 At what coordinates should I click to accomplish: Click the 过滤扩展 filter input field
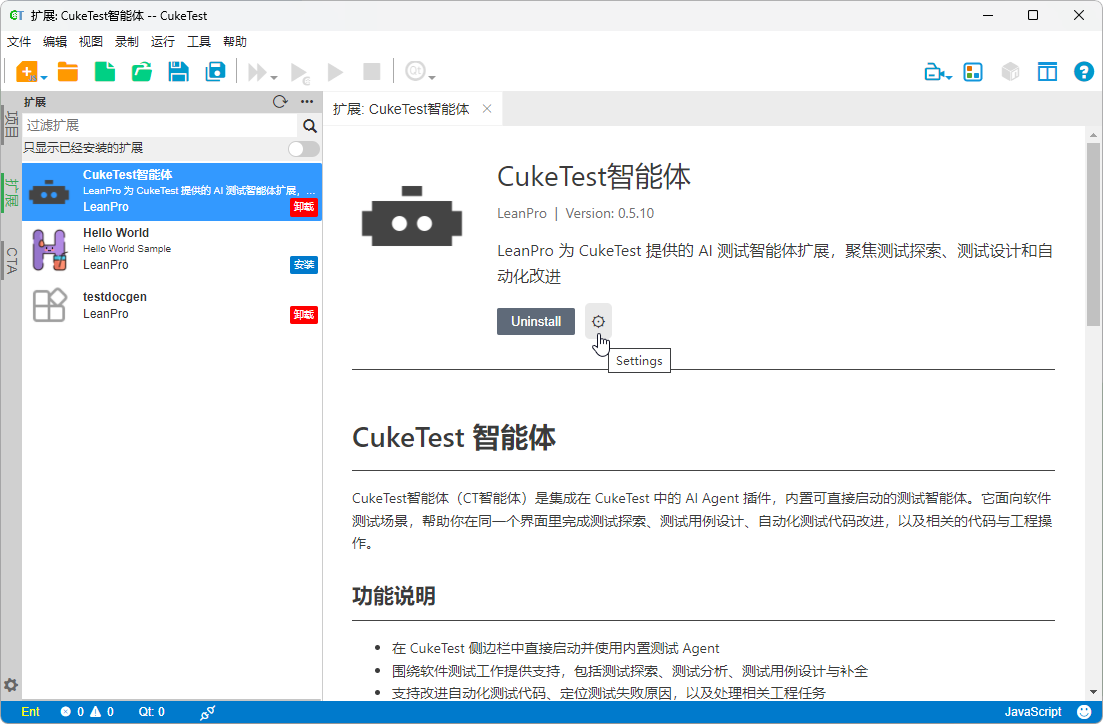(160, 126)
